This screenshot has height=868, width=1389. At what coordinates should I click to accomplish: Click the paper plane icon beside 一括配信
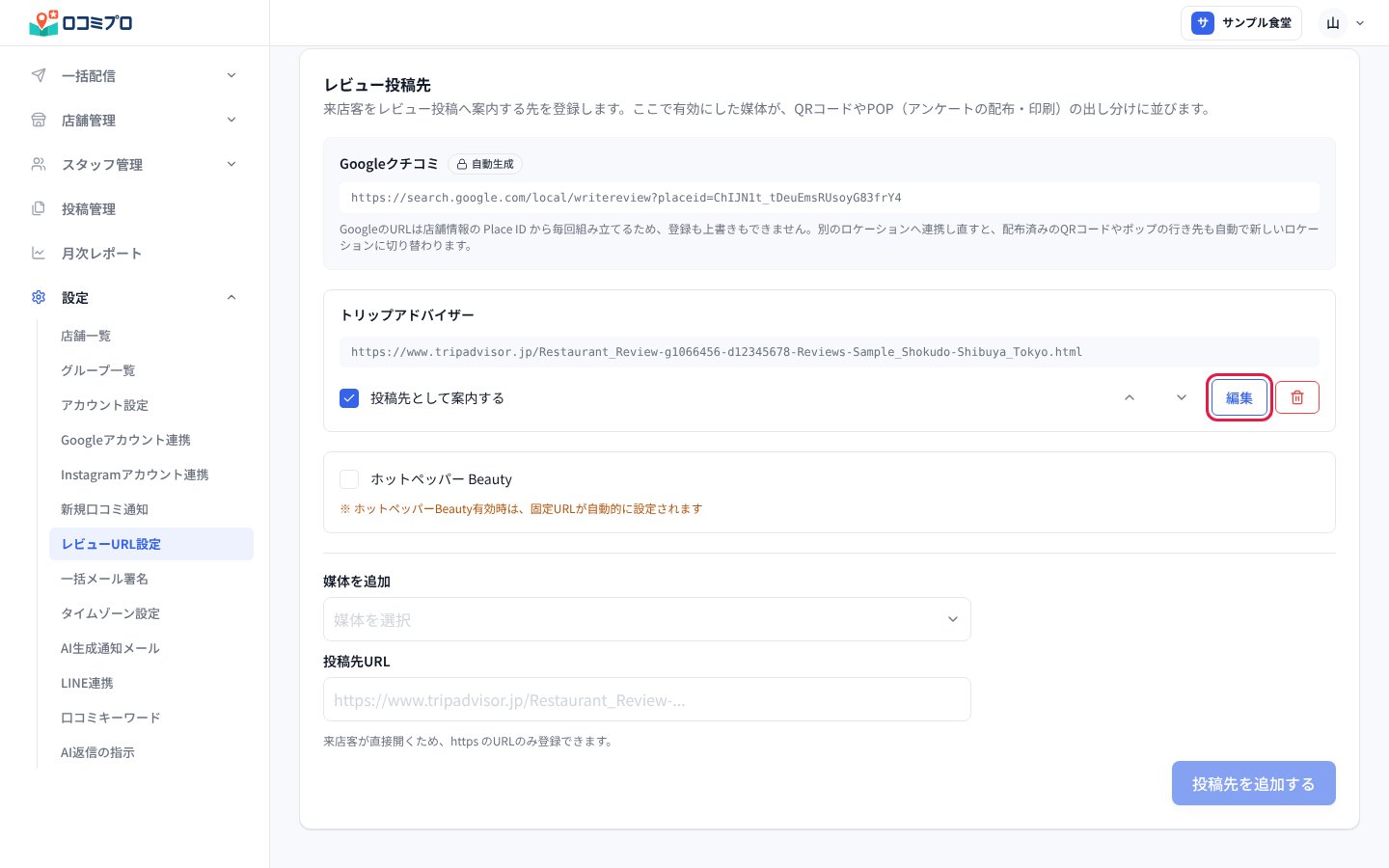(x=39, y=75)
